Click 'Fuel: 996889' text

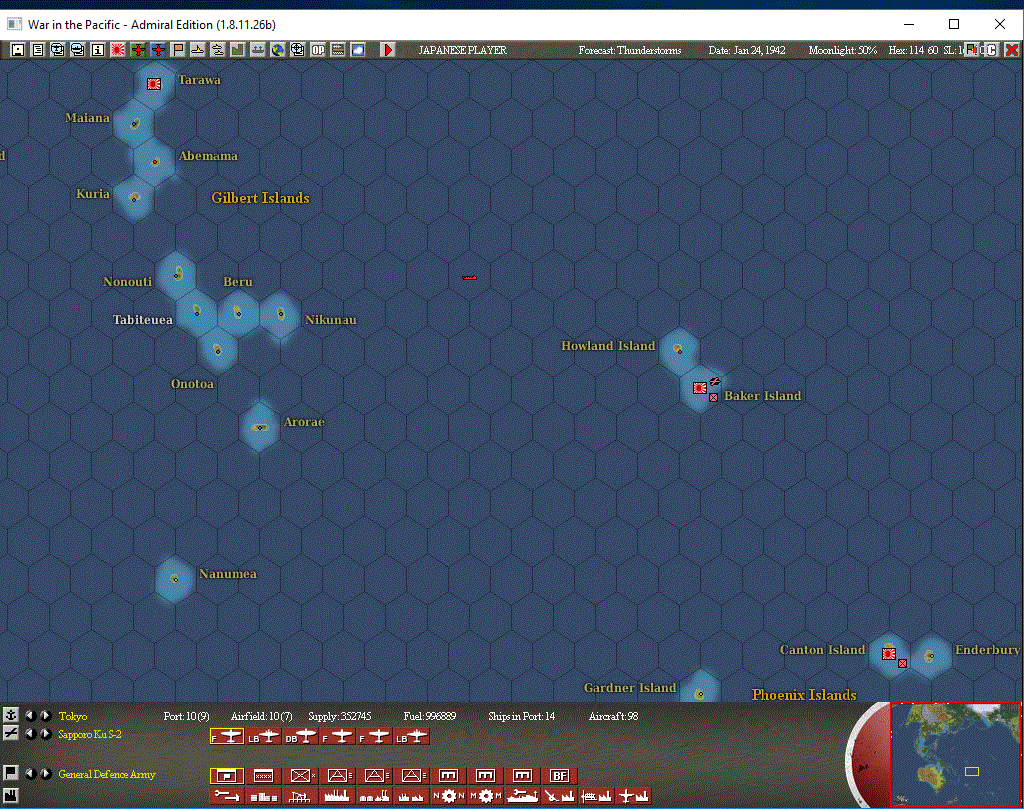coord(430,716)
